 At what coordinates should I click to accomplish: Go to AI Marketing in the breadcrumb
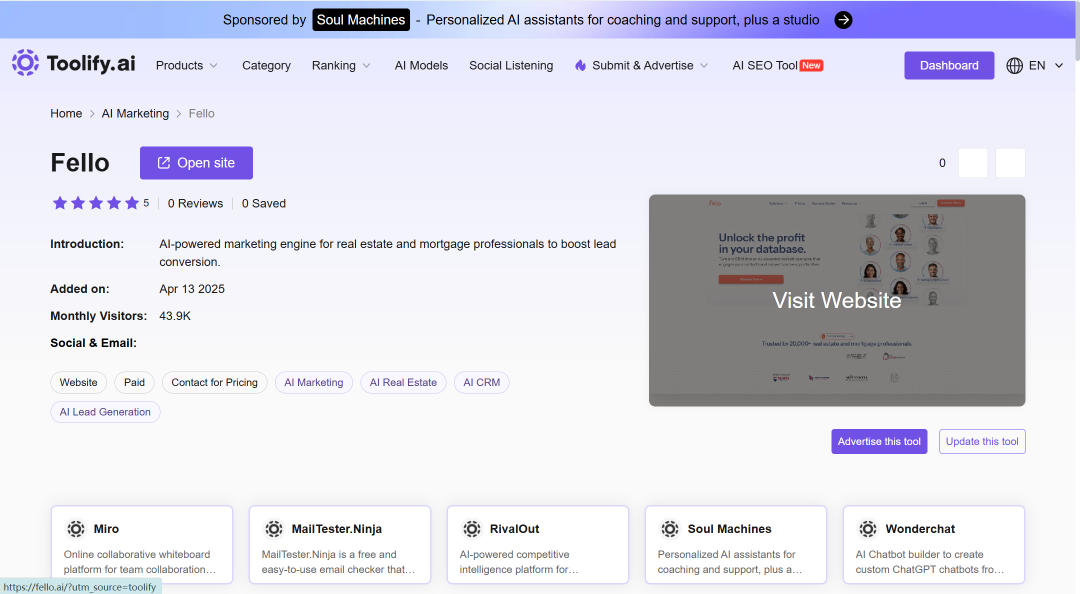pos(135,114)
